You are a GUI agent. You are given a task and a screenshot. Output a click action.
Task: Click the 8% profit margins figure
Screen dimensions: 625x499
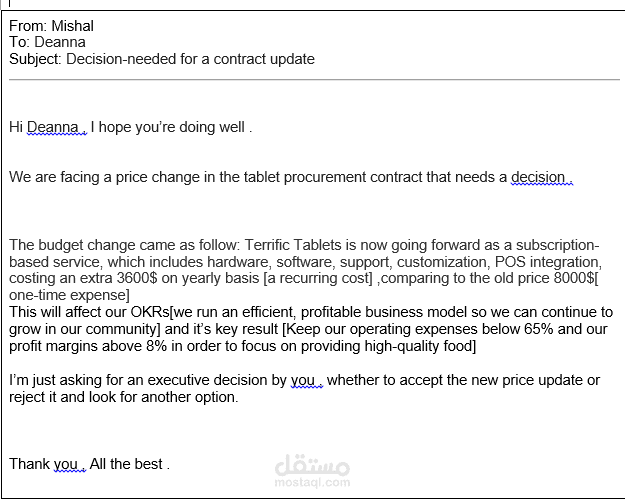[156, 346]
